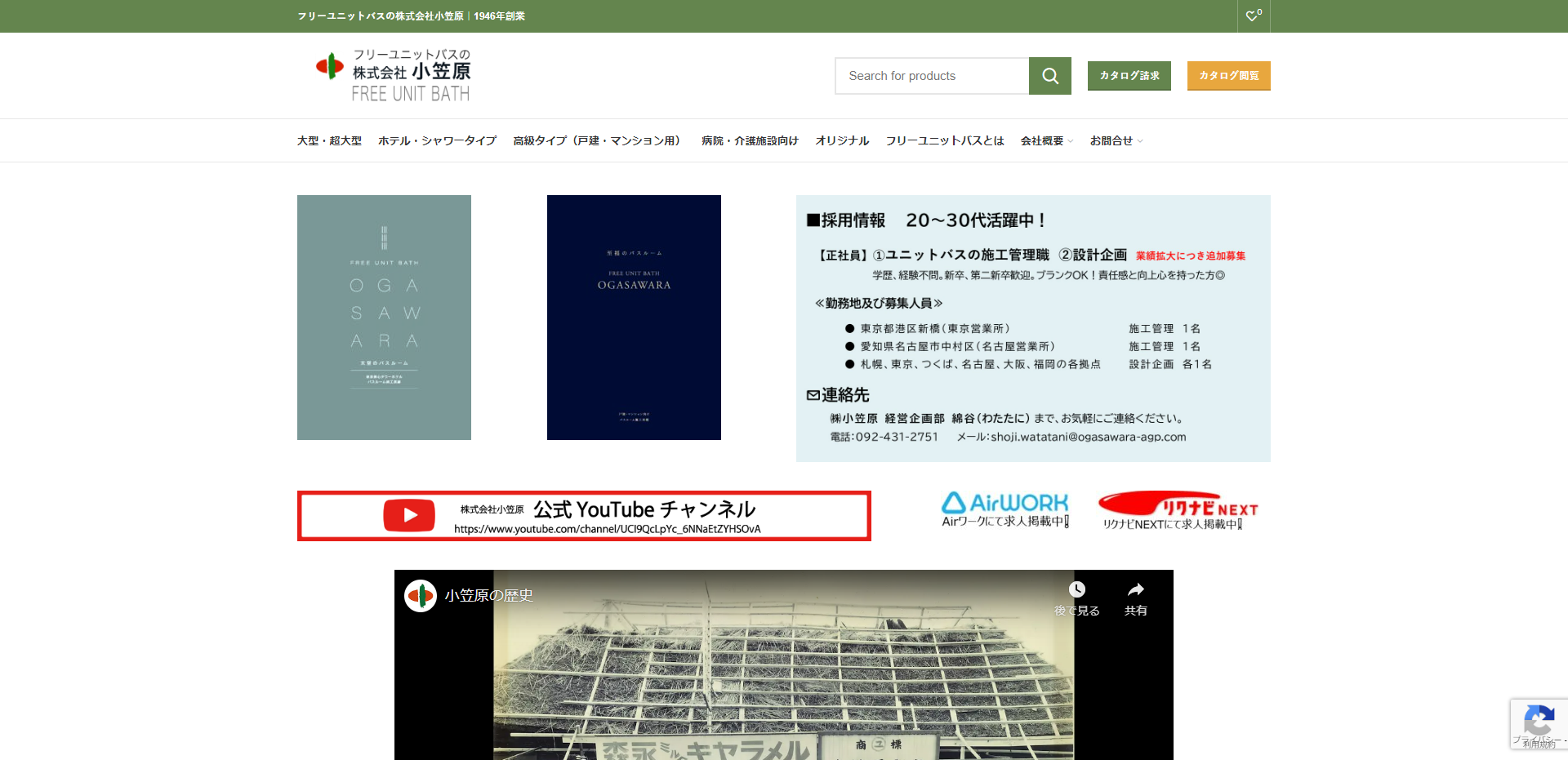Click the video Watch Later clock icon
The height and width of the screenshot is (760, 1568).
tap(1077, 590)
